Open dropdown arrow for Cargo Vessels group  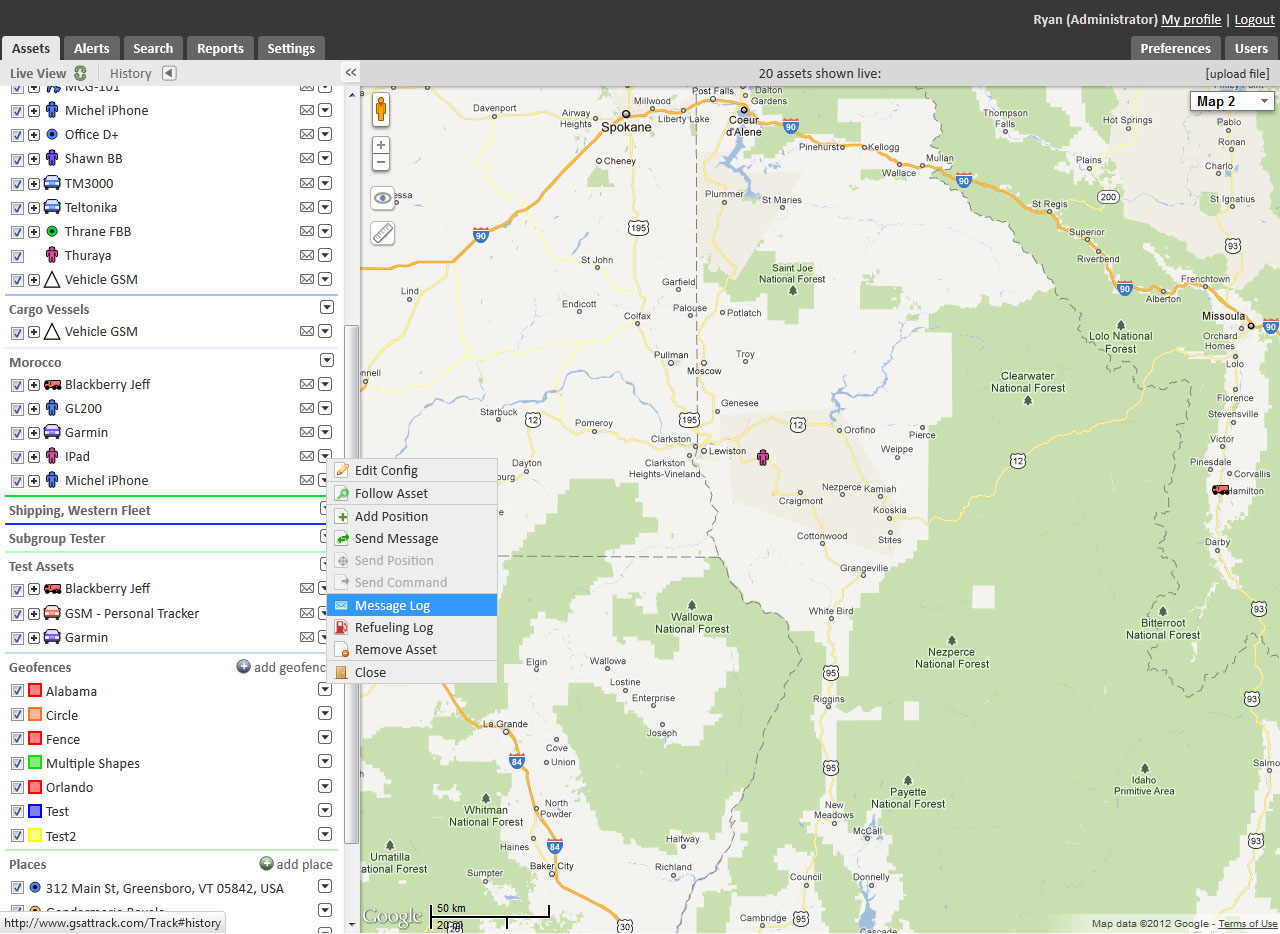[x=326, y=308]
